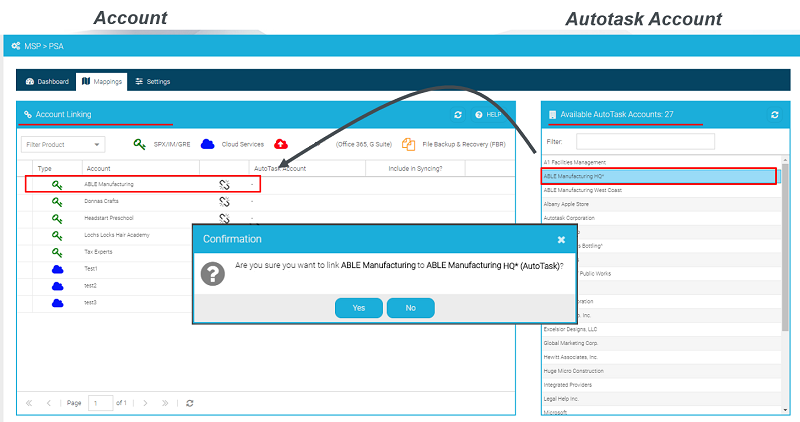Click the Test1 account name
The image size is (800, 422).
(90, 268)
